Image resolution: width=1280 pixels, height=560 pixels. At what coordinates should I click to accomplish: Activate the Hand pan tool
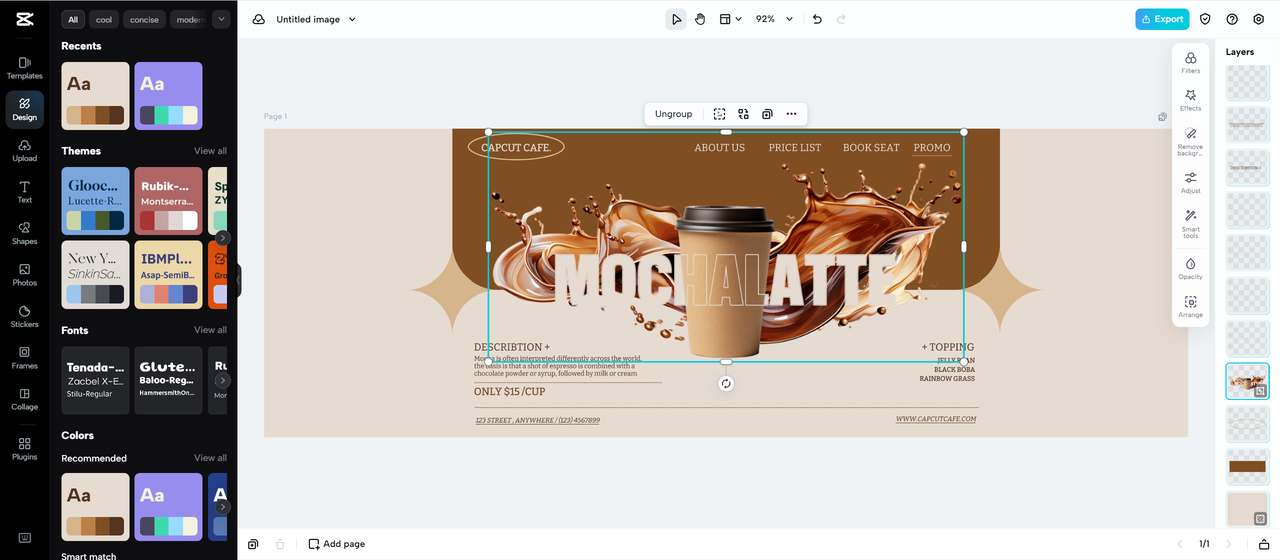coord(700,19)
